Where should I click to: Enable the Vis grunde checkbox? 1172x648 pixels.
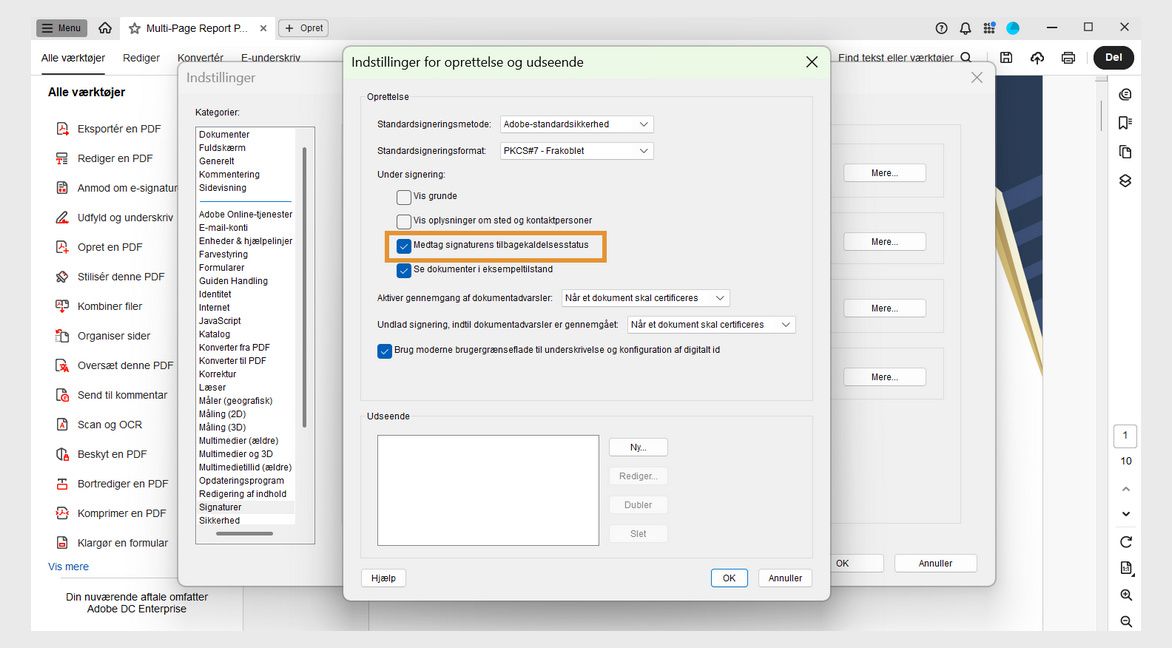click(404, 197)
